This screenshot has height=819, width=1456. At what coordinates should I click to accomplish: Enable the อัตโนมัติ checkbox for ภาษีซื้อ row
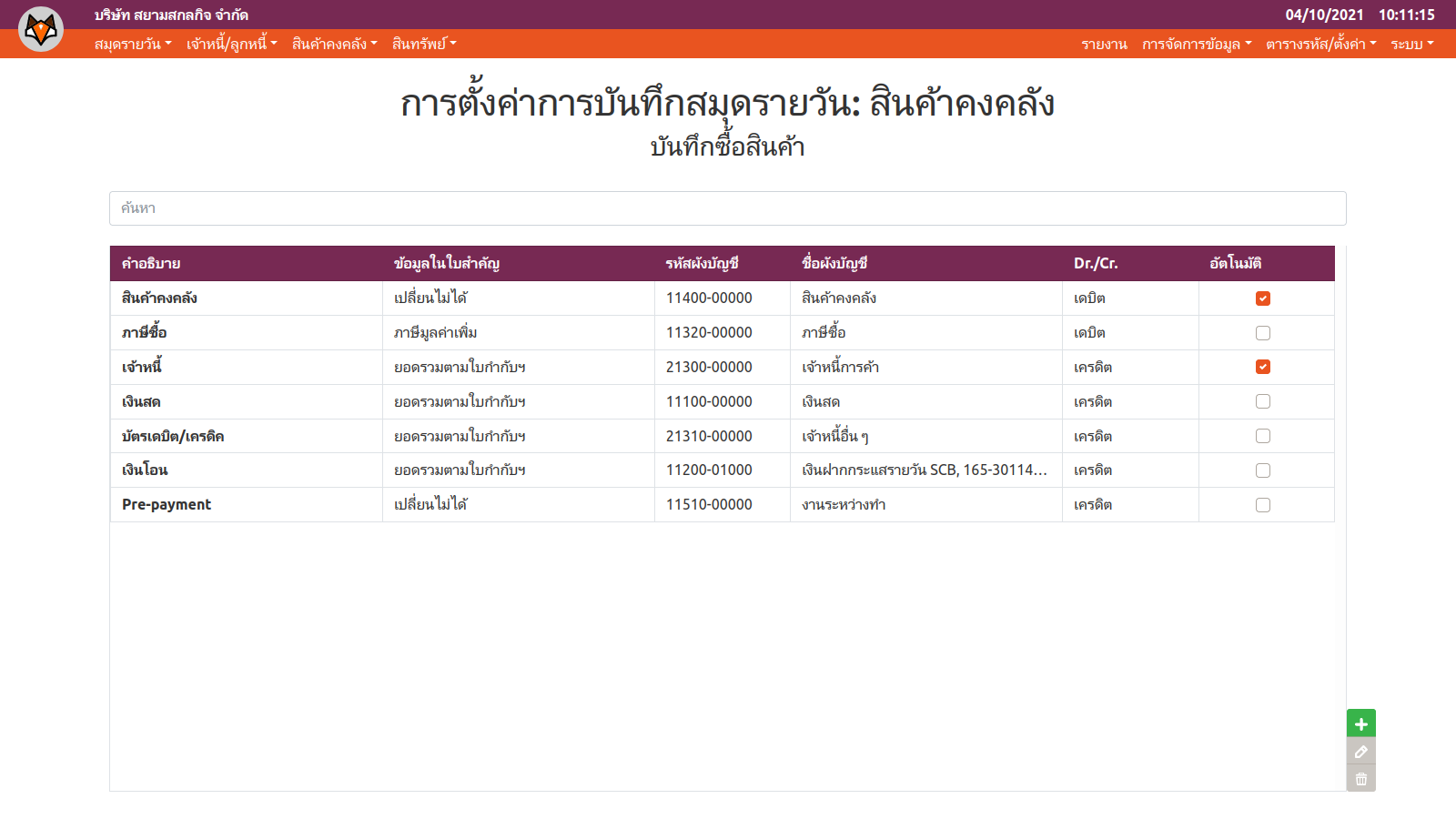coord(1262,333)
